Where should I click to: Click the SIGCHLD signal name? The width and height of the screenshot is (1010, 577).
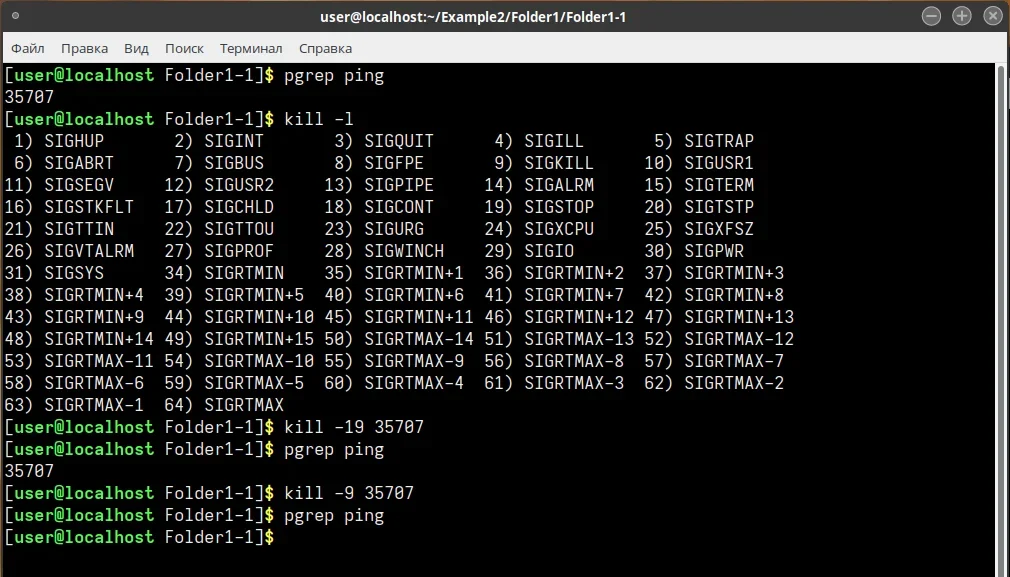pyautogui.click(x=239, y=207)
